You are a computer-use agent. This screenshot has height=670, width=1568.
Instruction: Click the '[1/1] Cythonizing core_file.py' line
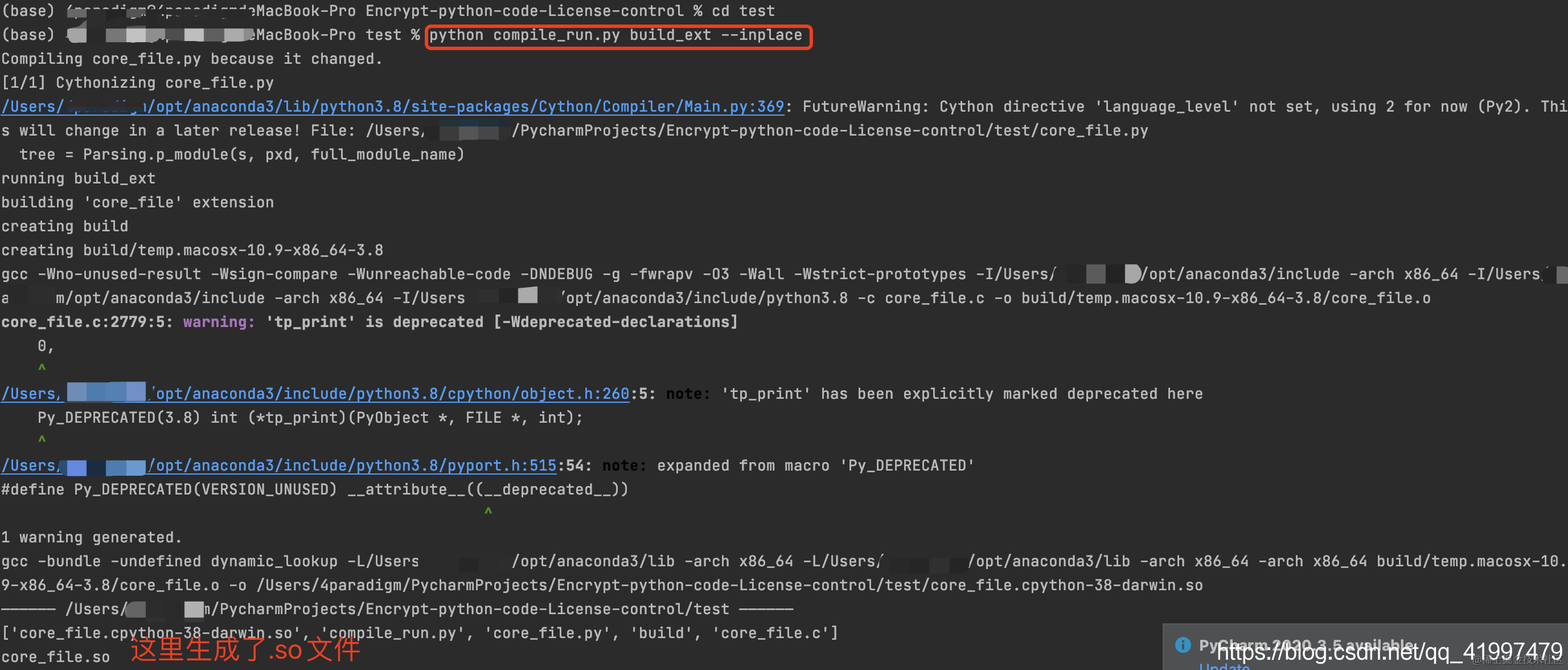(138, 83)
